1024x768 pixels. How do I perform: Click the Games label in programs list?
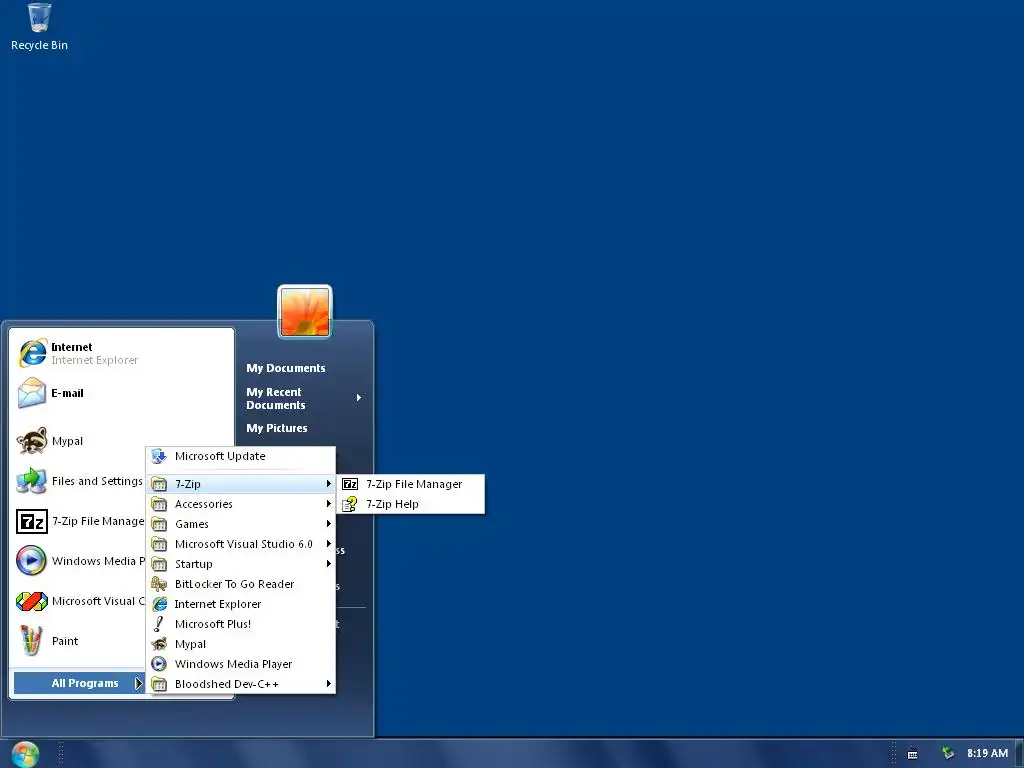coord(192,524)
